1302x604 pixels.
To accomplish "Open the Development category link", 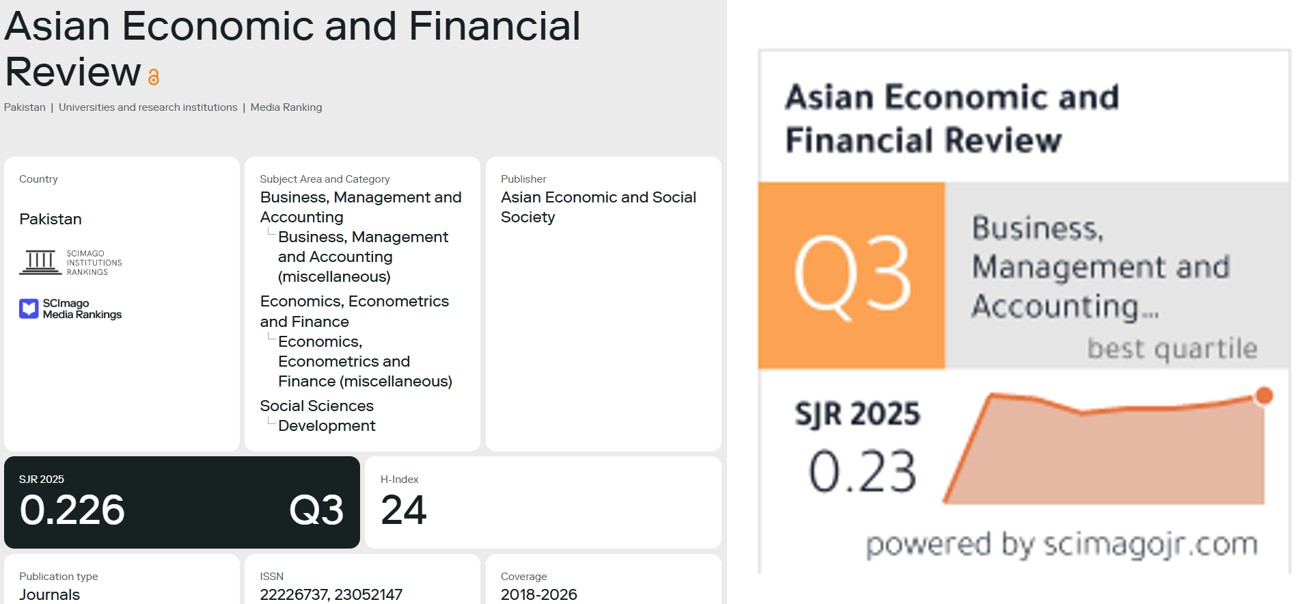I will point(327,426).
